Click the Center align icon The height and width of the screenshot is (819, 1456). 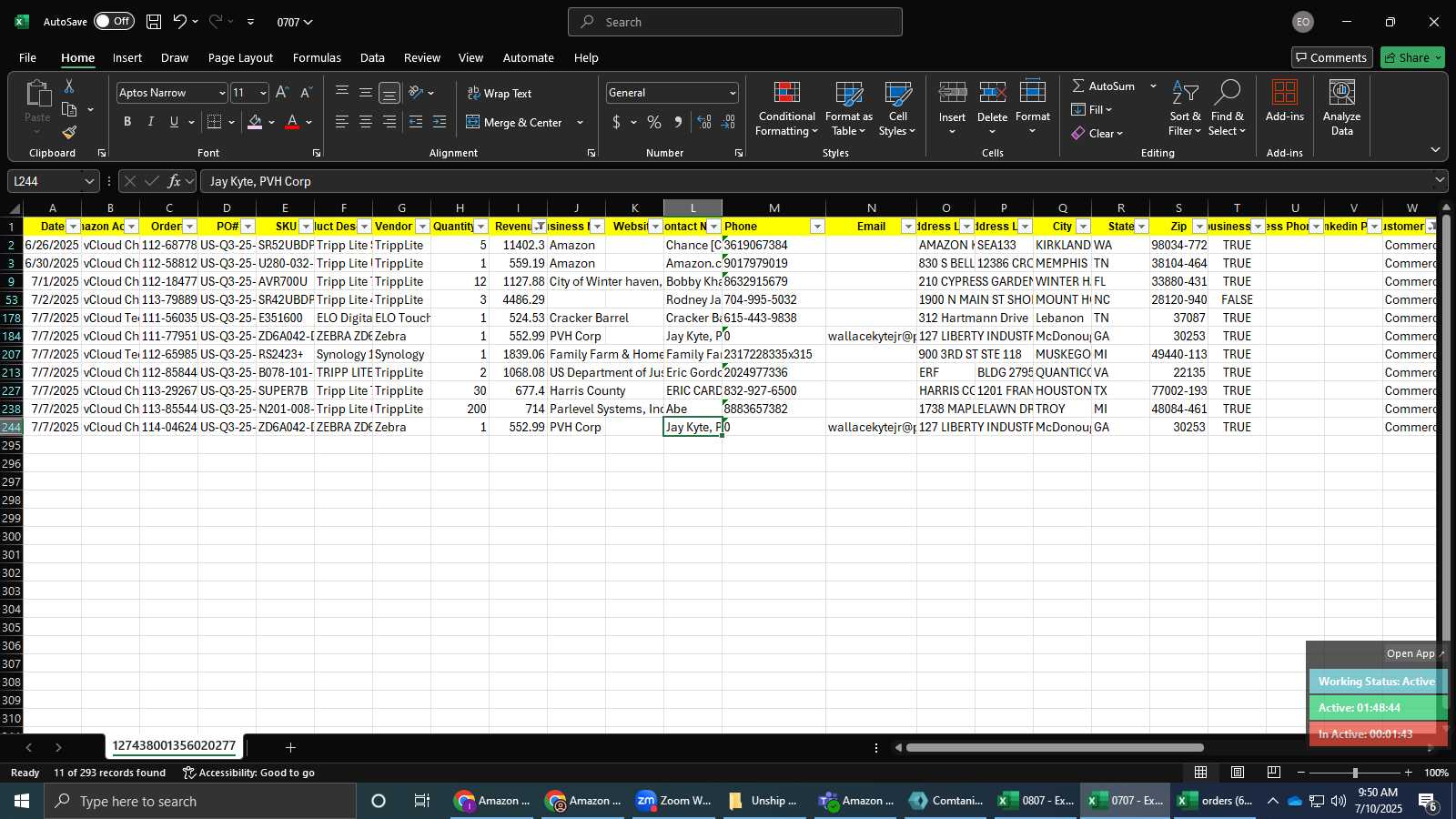(x=366, y=122)
